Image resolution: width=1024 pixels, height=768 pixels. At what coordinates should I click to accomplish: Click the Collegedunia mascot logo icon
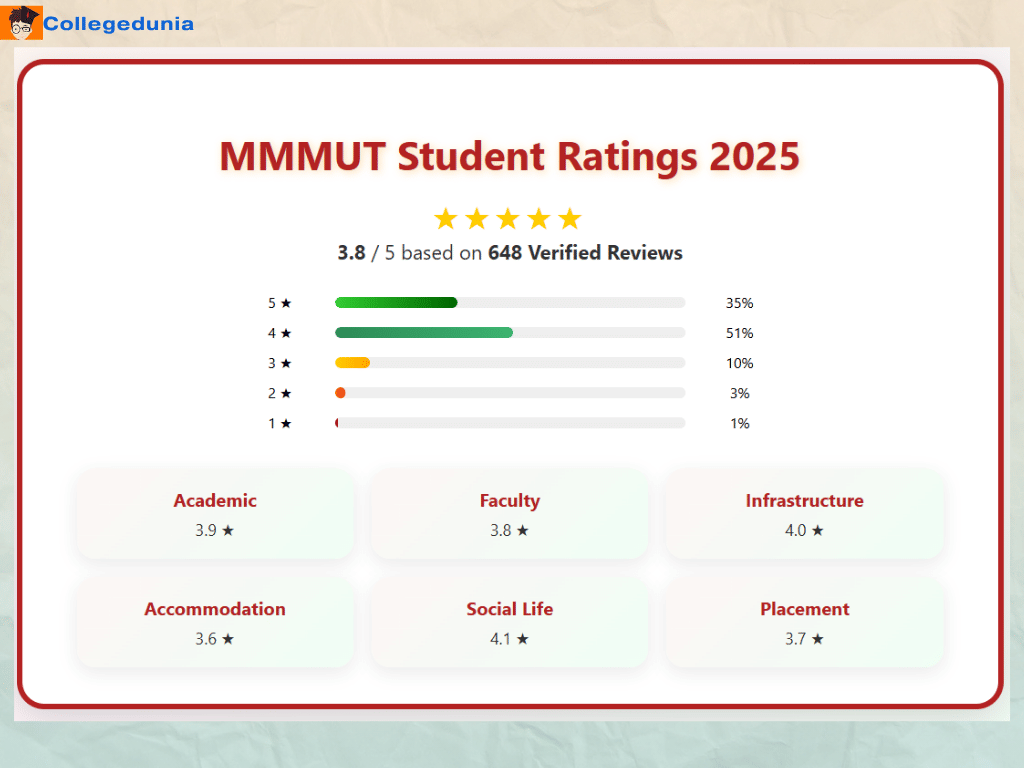tap(20, 22)
